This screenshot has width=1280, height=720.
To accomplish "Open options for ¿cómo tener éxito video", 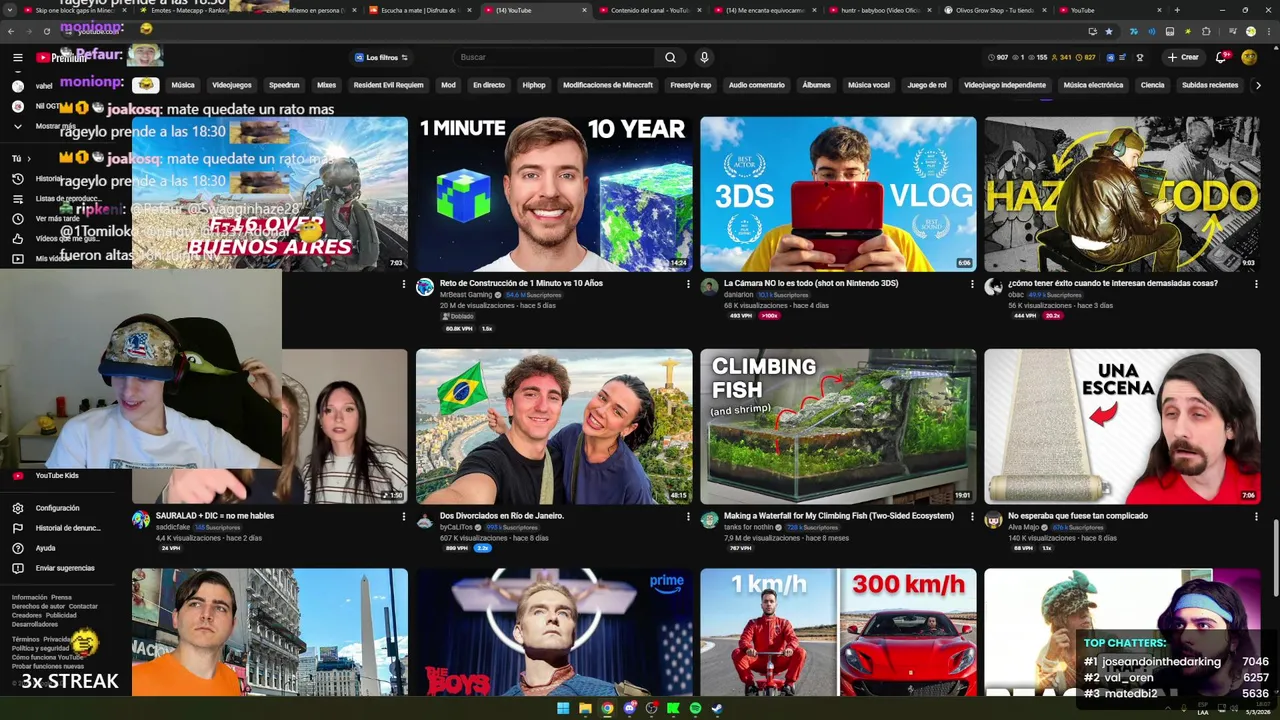I will click(x=1256, y=284).
